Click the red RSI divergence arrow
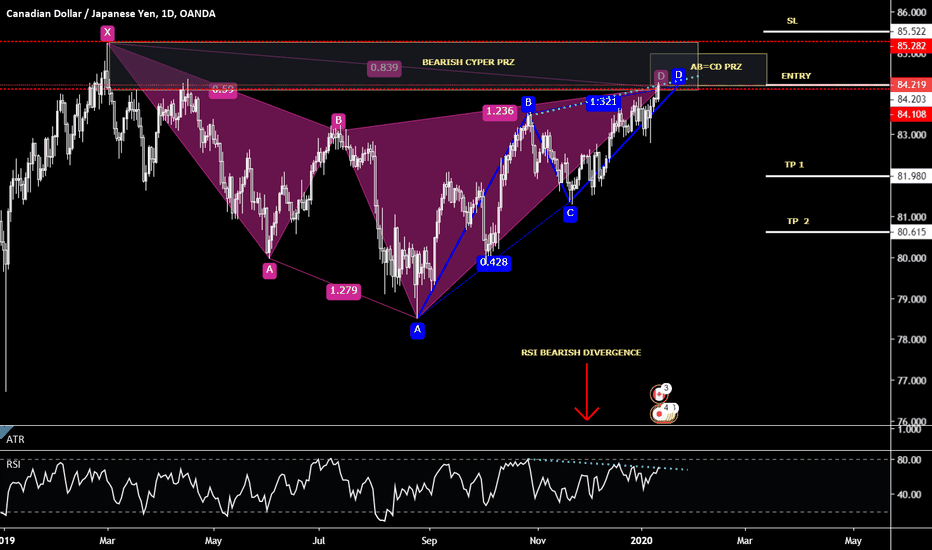This screenshot has height=550, width=932. click(x=586, y=392)
